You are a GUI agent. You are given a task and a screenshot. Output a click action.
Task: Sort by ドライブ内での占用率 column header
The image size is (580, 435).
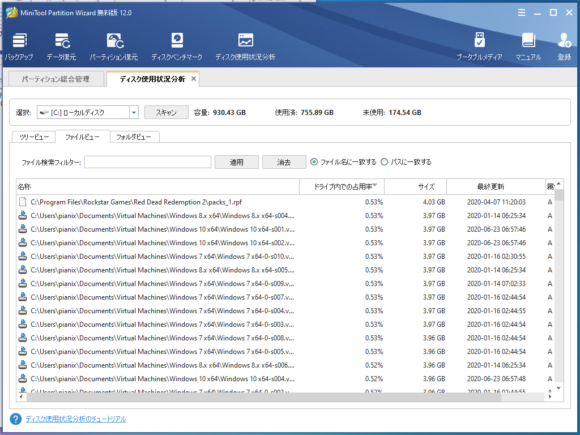coord(342,186)
